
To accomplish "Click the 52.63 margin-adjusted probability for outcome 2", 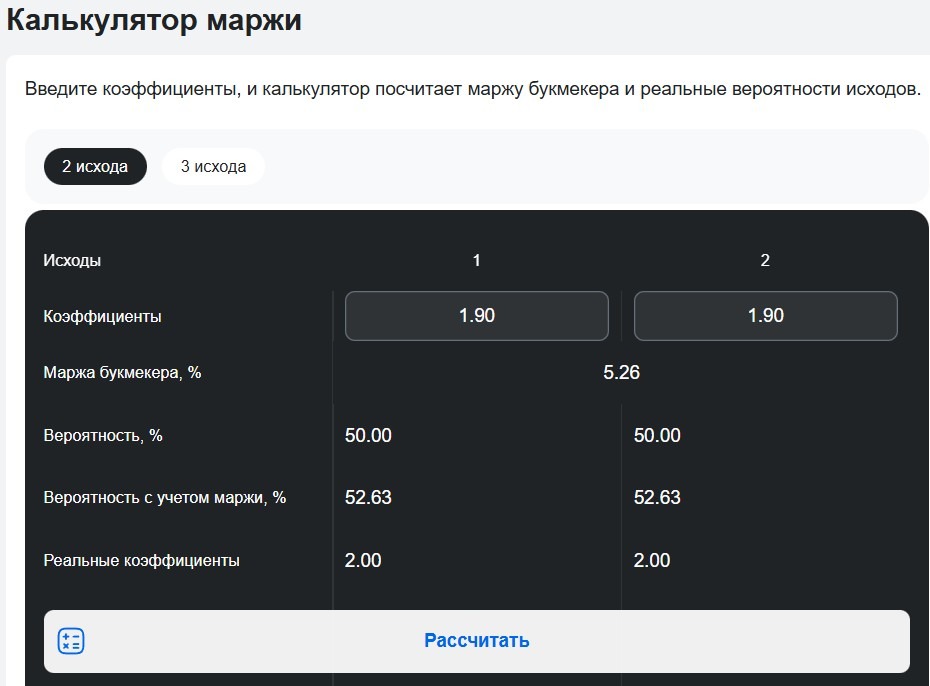I will 657,498.
